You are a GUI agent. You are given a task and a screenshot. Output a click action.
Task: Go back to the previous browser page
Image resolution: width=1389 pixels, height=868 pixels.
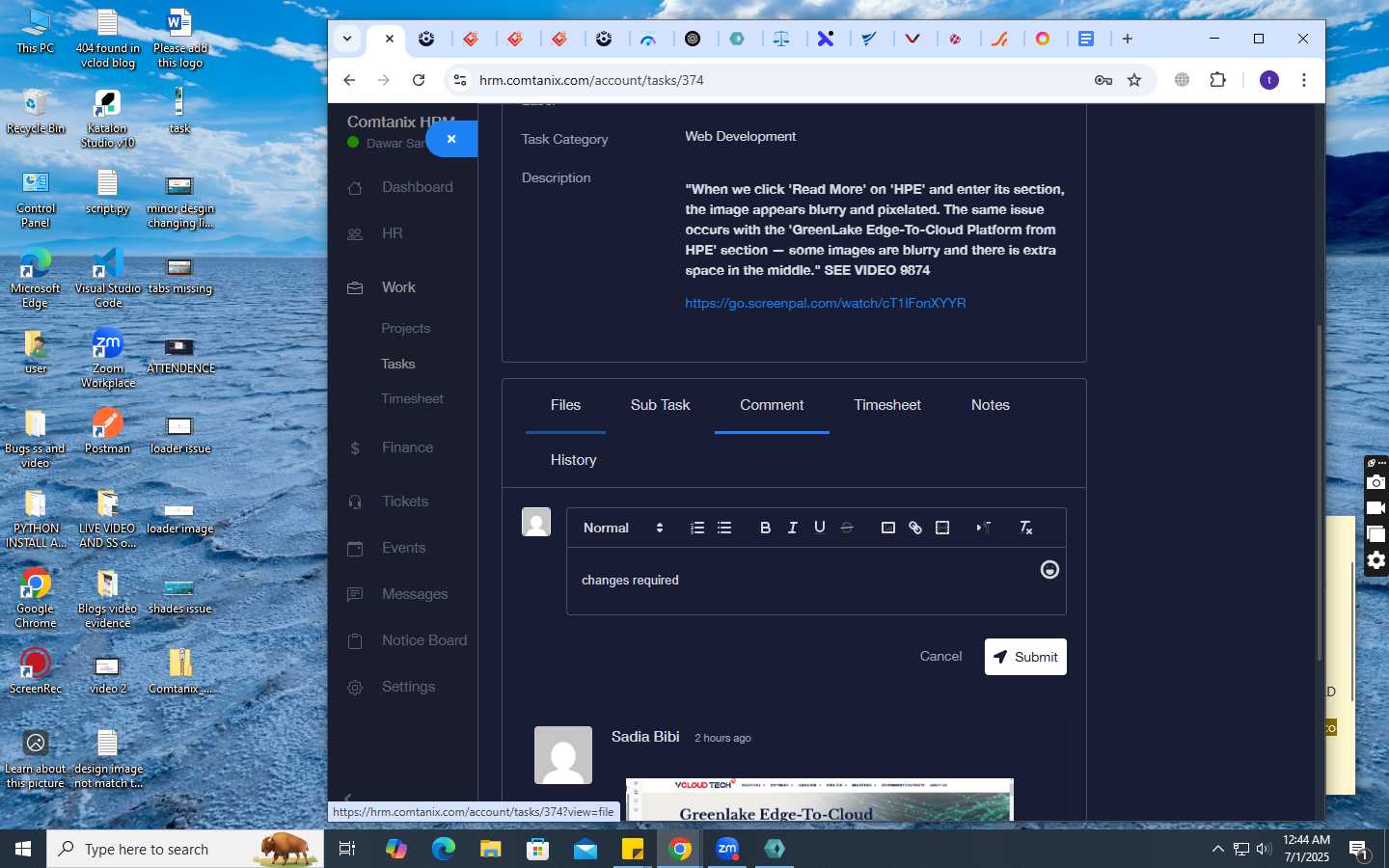[x=349, y=80]
